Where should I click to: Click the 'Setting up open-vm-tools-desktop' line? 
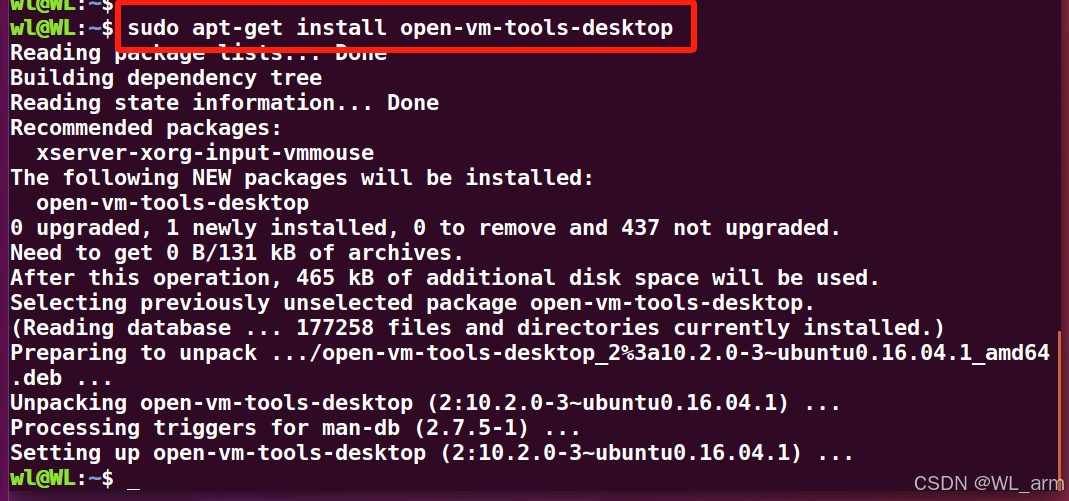[x=432, y=453]
